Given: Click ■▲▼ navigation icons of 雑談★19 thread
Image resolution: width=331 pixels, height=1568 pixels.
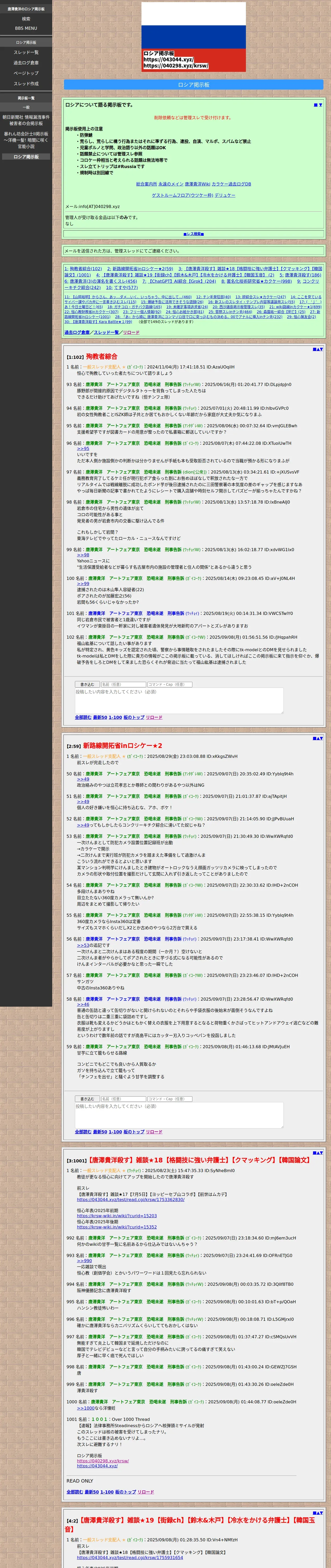Looking at the screenshot, I should click(318, 1513).
